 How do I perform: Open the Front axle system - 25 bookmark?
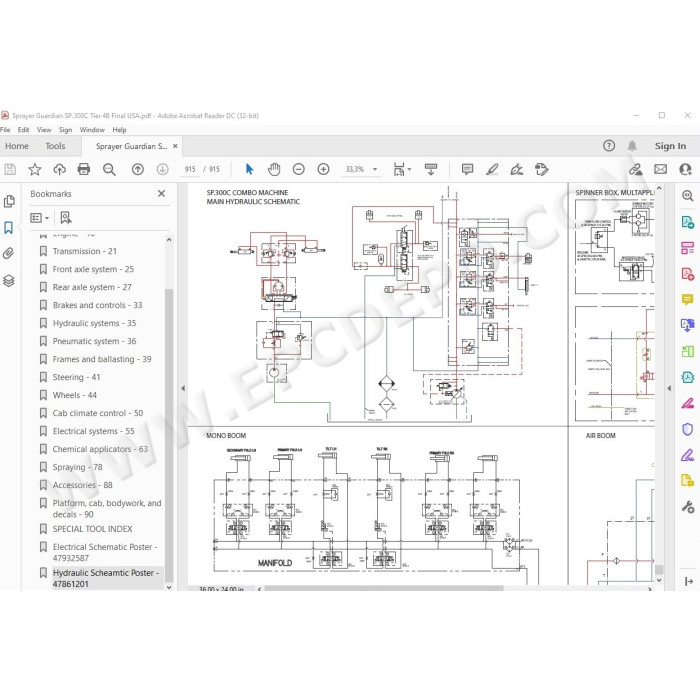93,269
